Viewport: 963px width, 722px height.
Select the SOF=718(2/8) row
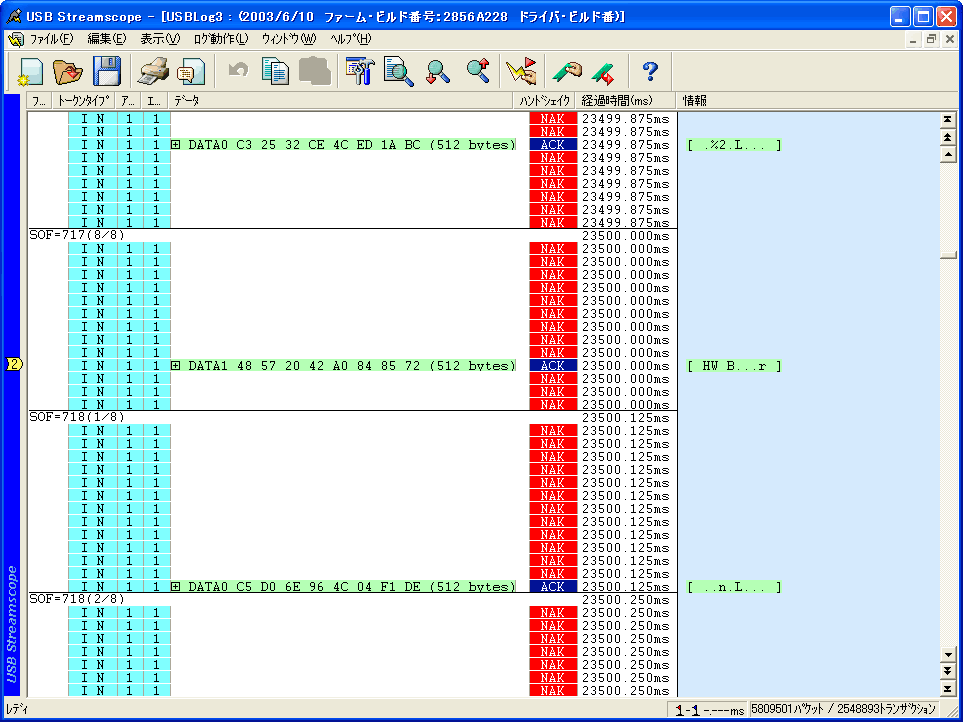[353, 599]
